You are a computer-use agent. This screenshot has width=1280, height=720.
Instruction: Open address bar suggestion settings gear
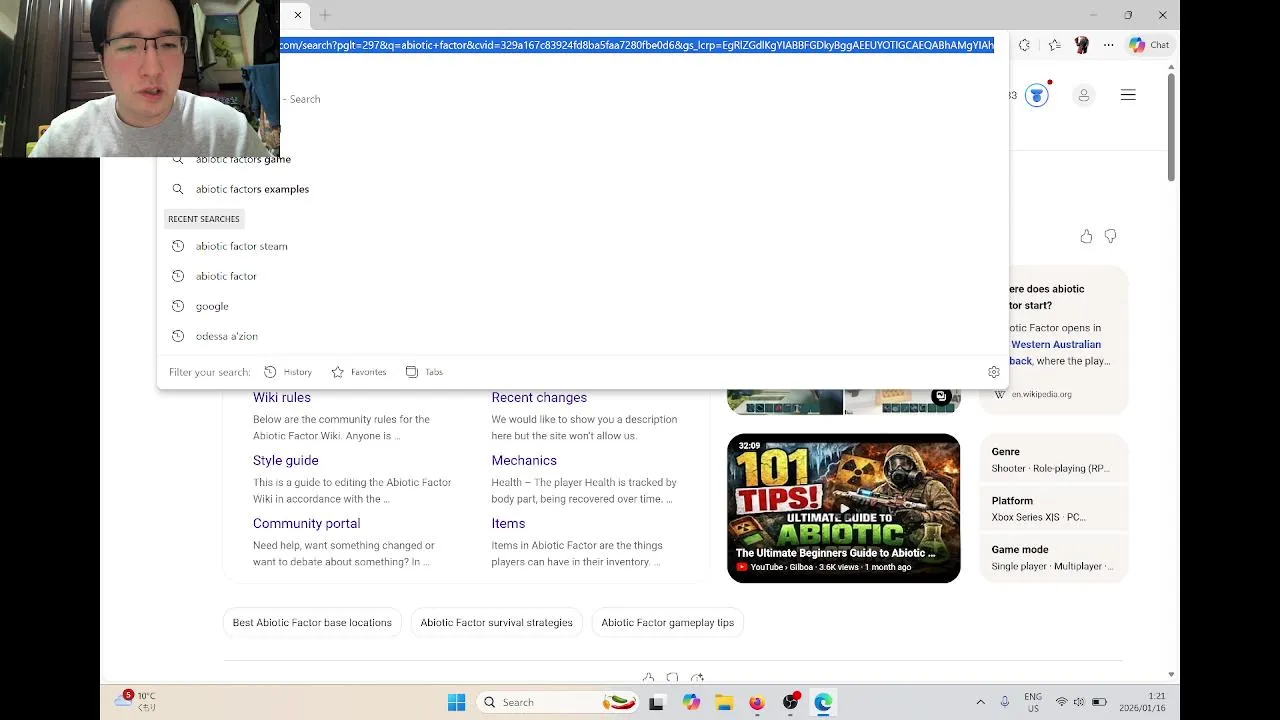click(993, 372)
